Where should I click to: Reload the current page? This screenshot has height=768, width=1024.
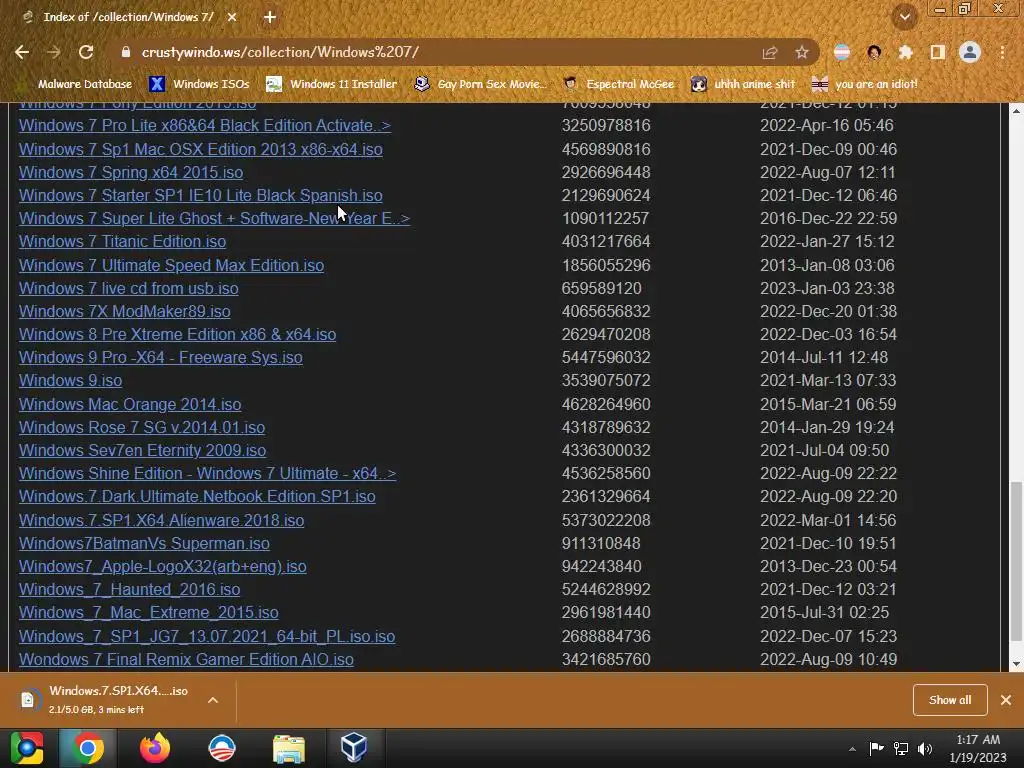[x=86, y=52]
